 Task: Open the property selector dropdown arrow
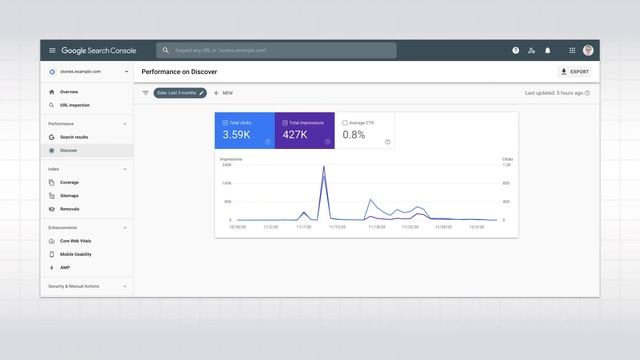(127, 72)
